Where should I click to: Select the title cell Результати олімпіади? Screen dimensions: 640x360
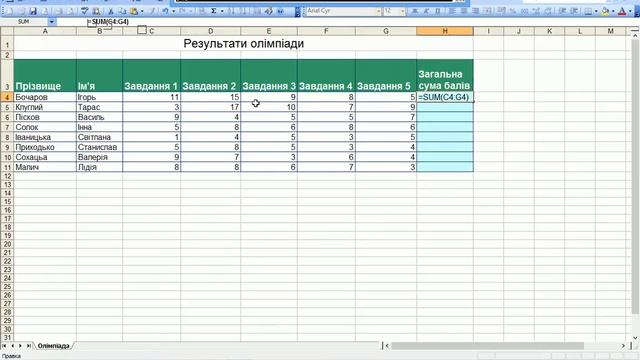coord(244,43)
